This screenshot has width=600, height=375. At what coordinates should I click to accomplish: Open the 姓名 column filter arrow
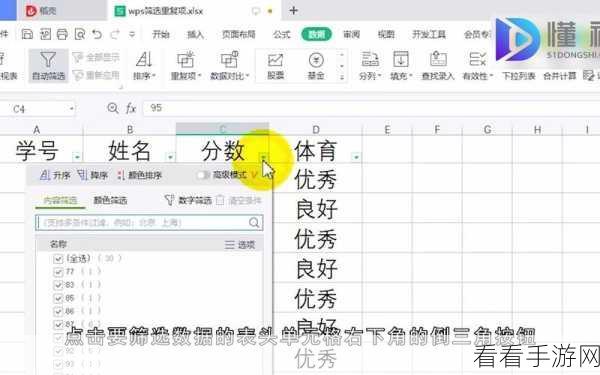170,157
